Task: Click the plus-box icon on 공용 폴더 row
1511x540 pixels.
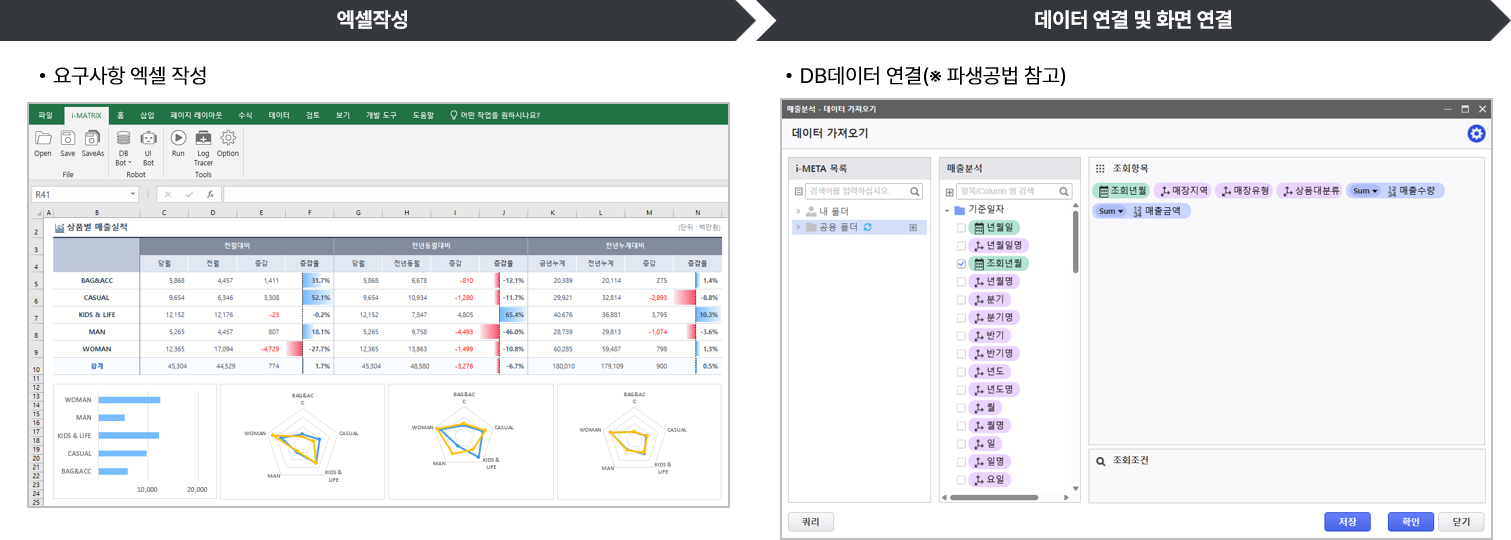Action: click(913, 228)
